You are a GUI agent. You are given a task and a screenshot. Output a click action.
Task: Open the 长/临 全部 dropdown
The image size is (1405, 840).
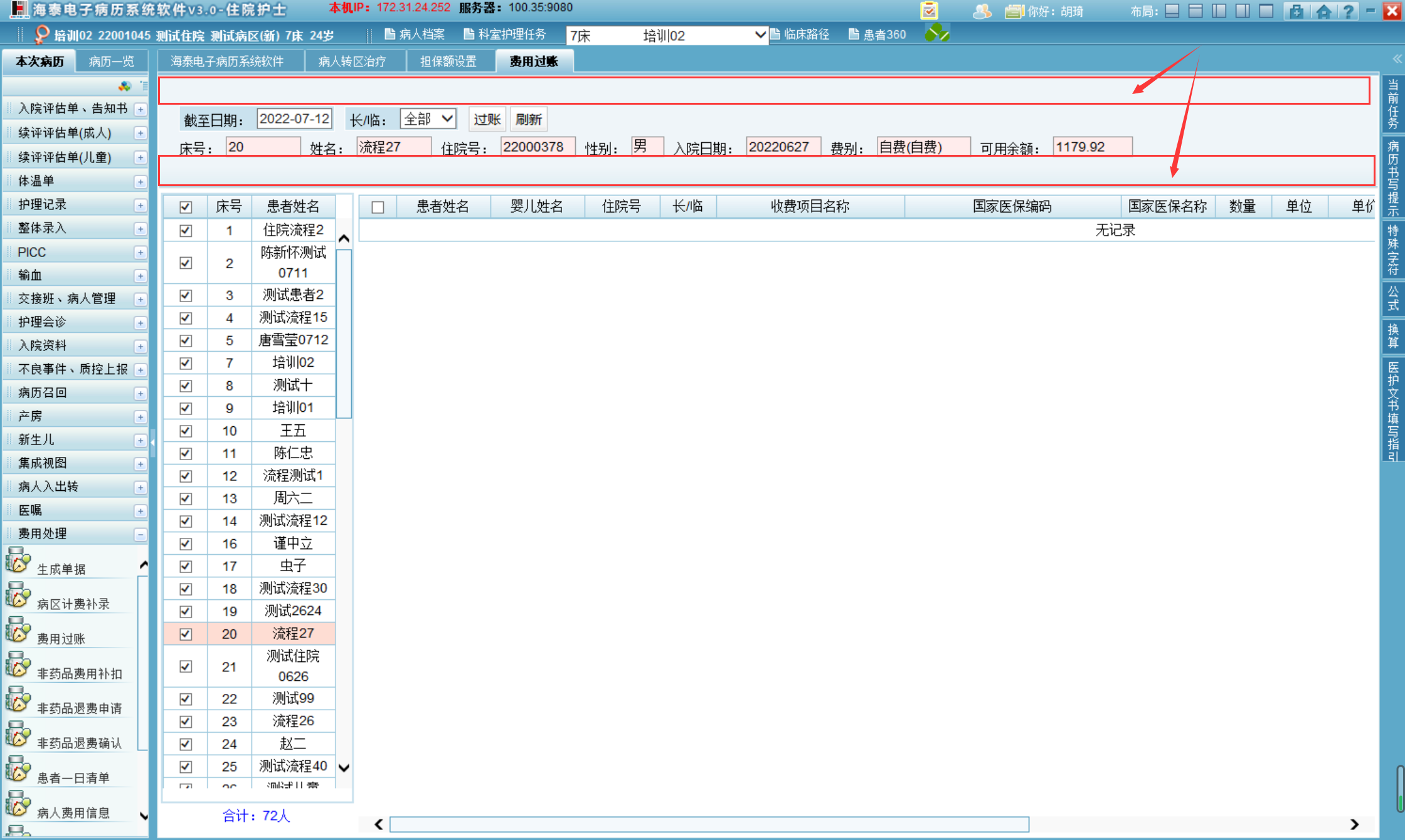coord(428,119)
